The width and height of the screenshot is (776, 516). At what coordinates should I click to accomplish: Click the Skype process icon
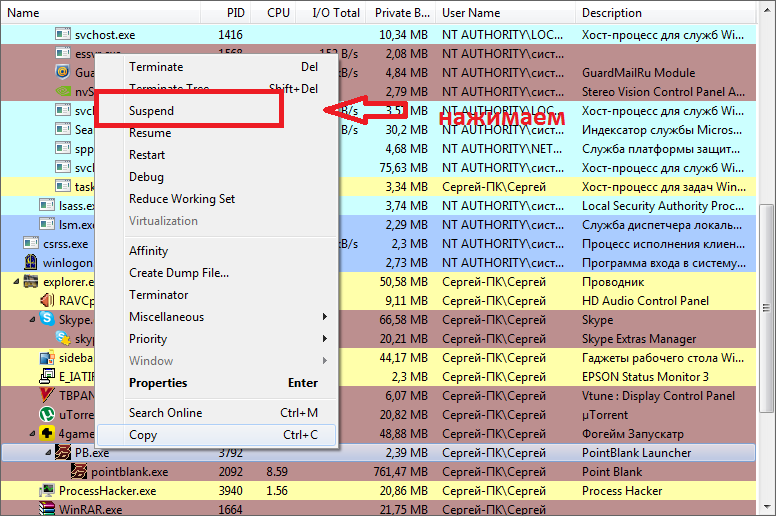click(47, 319)
